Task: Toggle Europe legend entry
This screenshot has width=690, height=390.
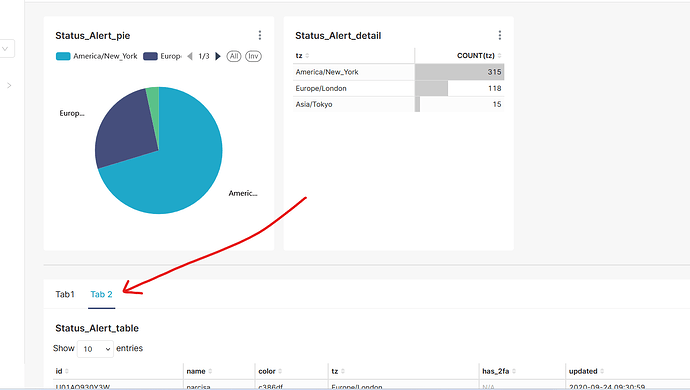Action: [162, 56]
